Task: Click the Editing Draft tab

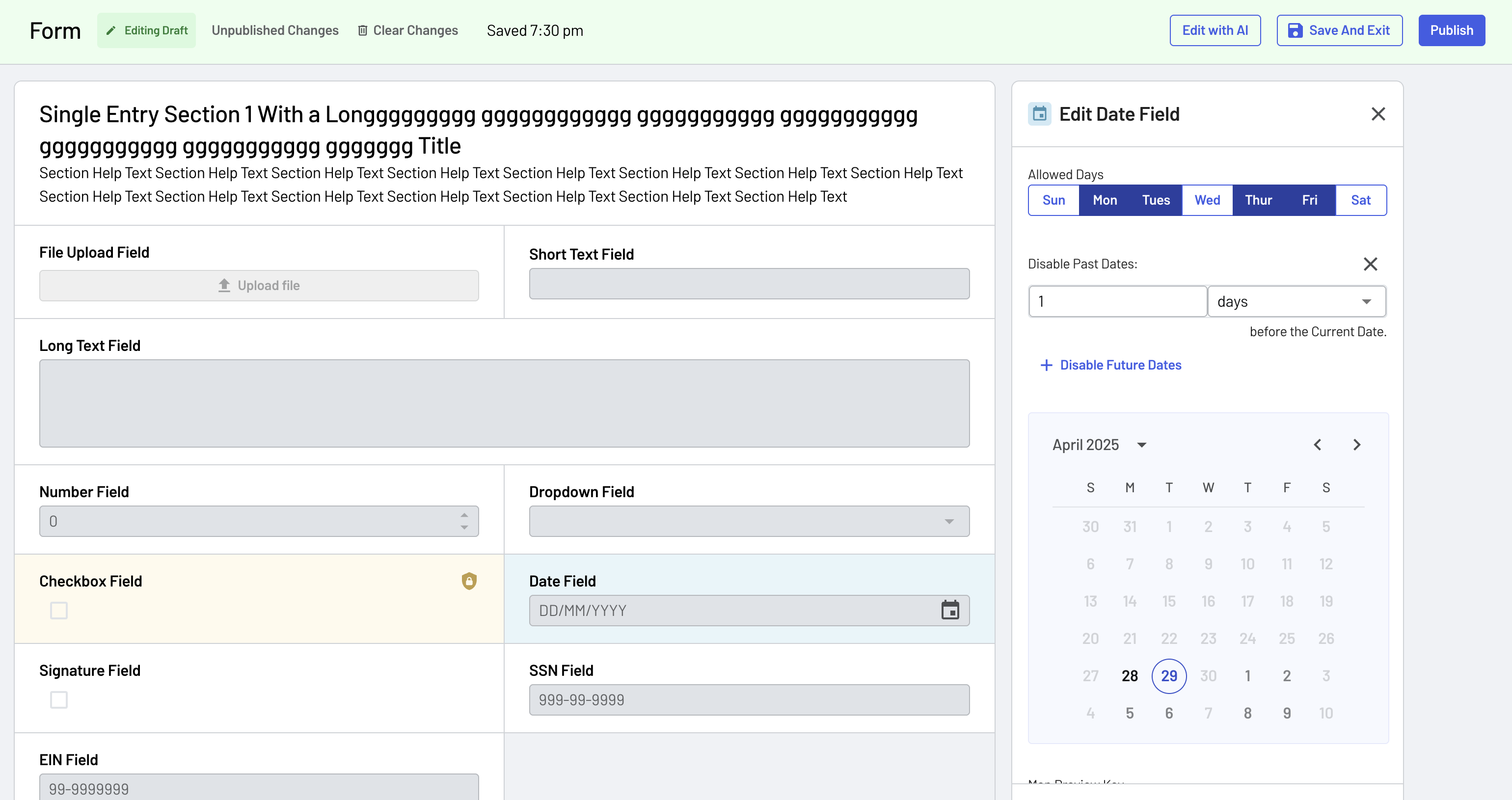Action: 147,30
